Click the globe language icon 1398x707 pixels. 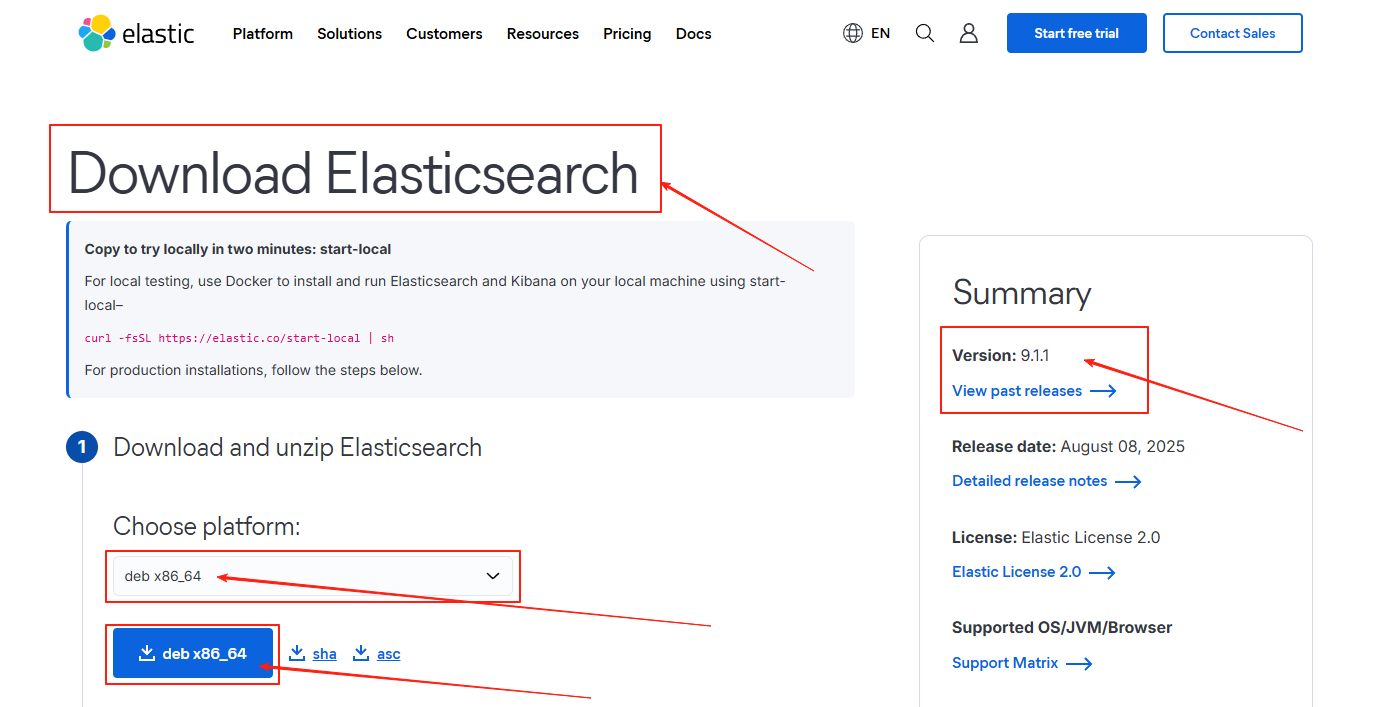point(853,33)
